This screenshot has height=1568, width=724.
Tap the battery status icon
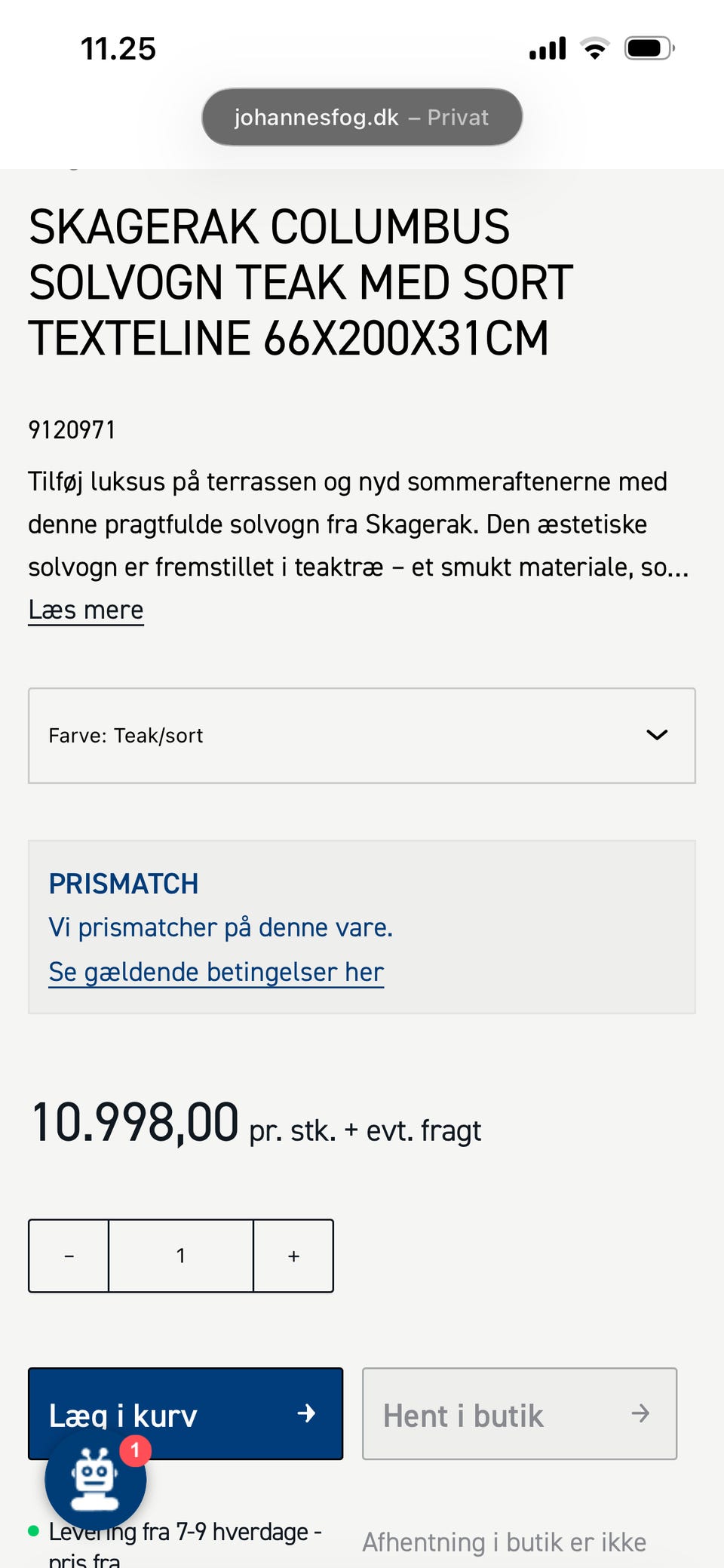[649, 49]
